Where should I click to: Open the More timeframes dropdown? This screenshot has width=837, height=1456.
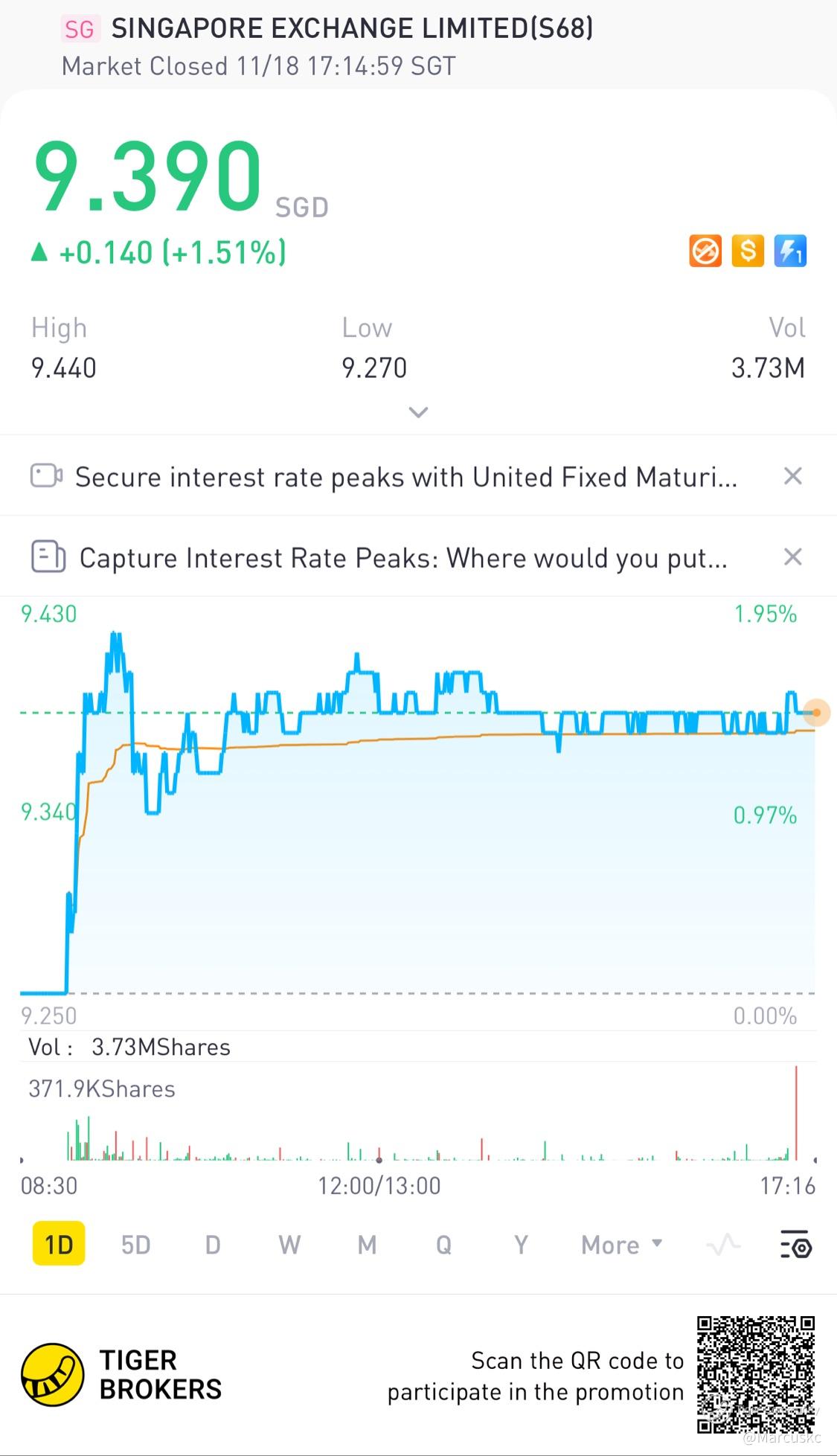click(621, 1245)
